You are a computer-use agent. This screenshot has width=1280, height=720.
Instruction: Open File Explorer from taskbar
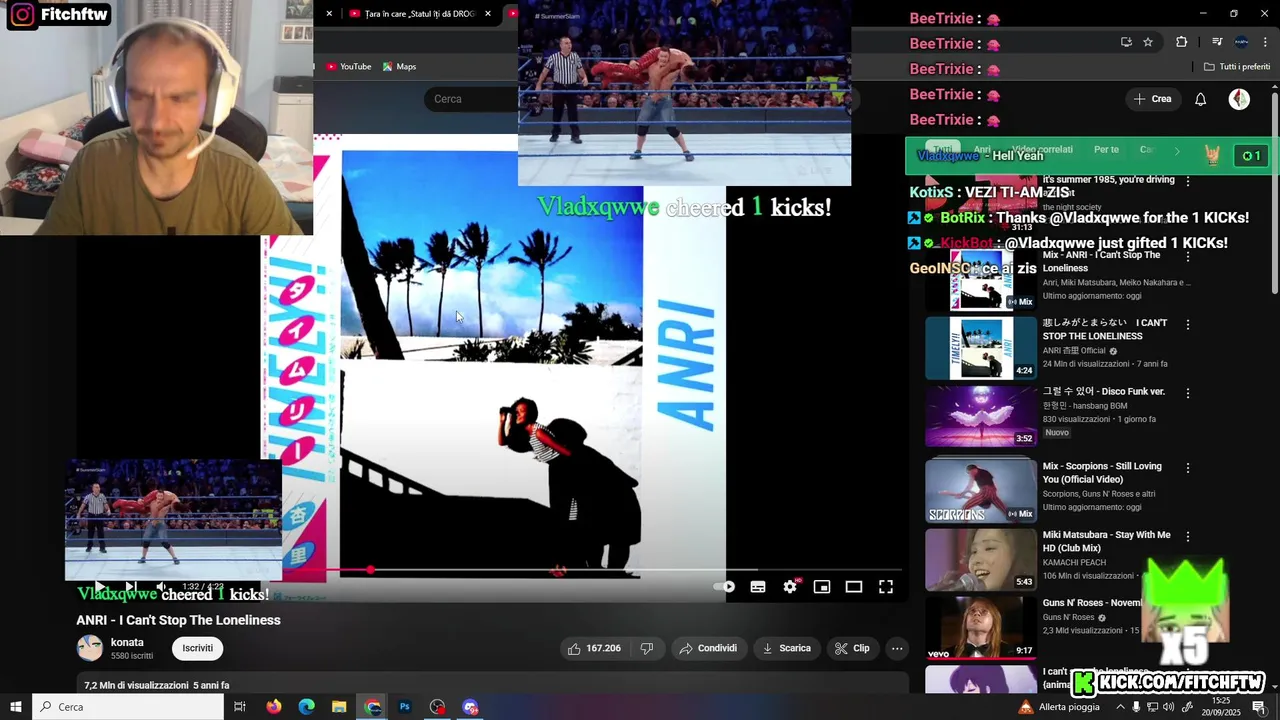pos(339,707)
